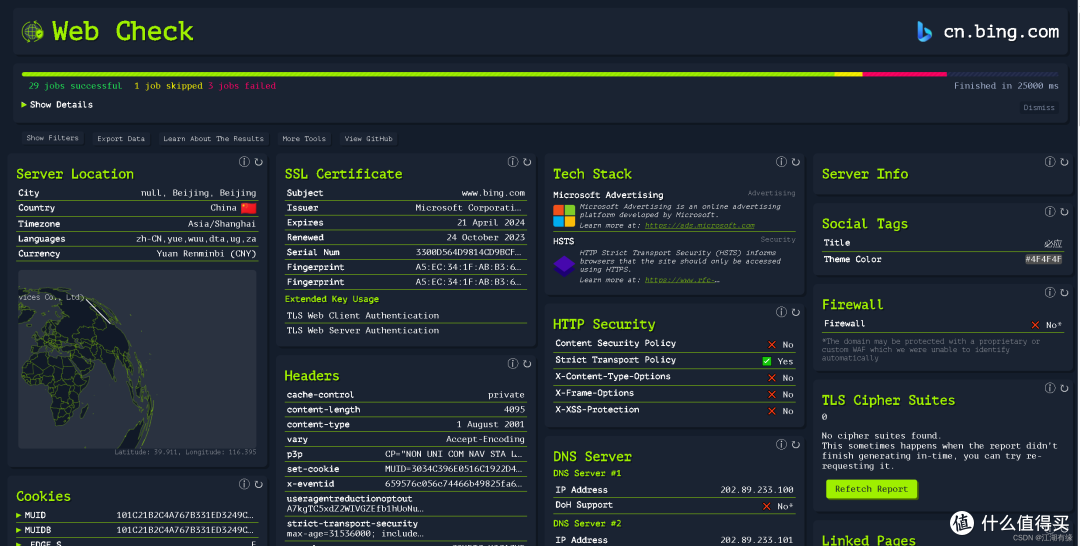
Task: Click the DNS Server #1 heading
Action: tap(587, 473)
